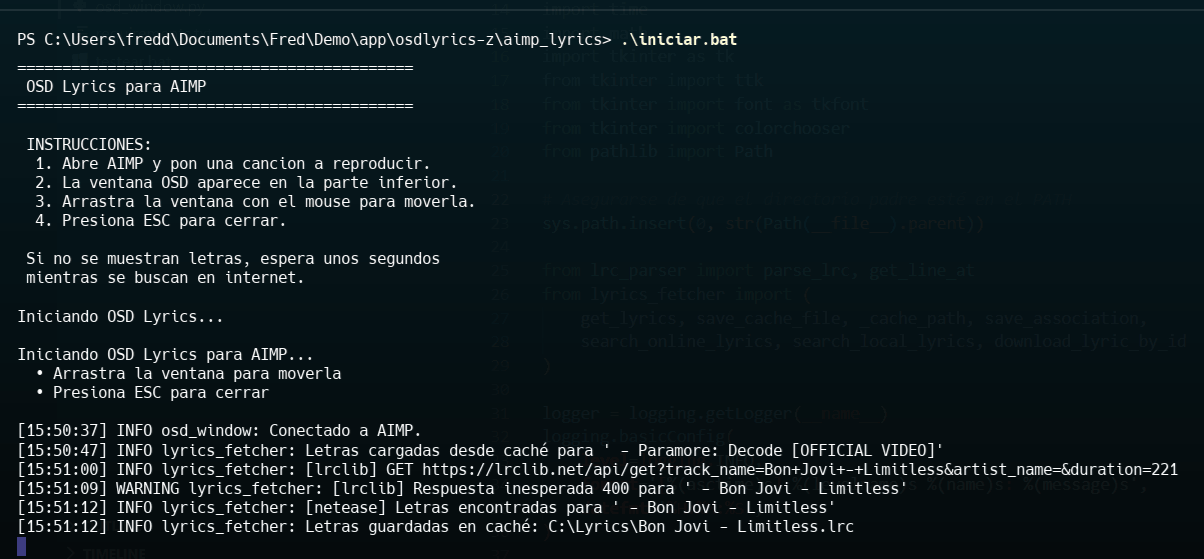1204x559 pixels.
Task: Click the "Arrastra la ventana para moverla" bullet
Action: 197,374
